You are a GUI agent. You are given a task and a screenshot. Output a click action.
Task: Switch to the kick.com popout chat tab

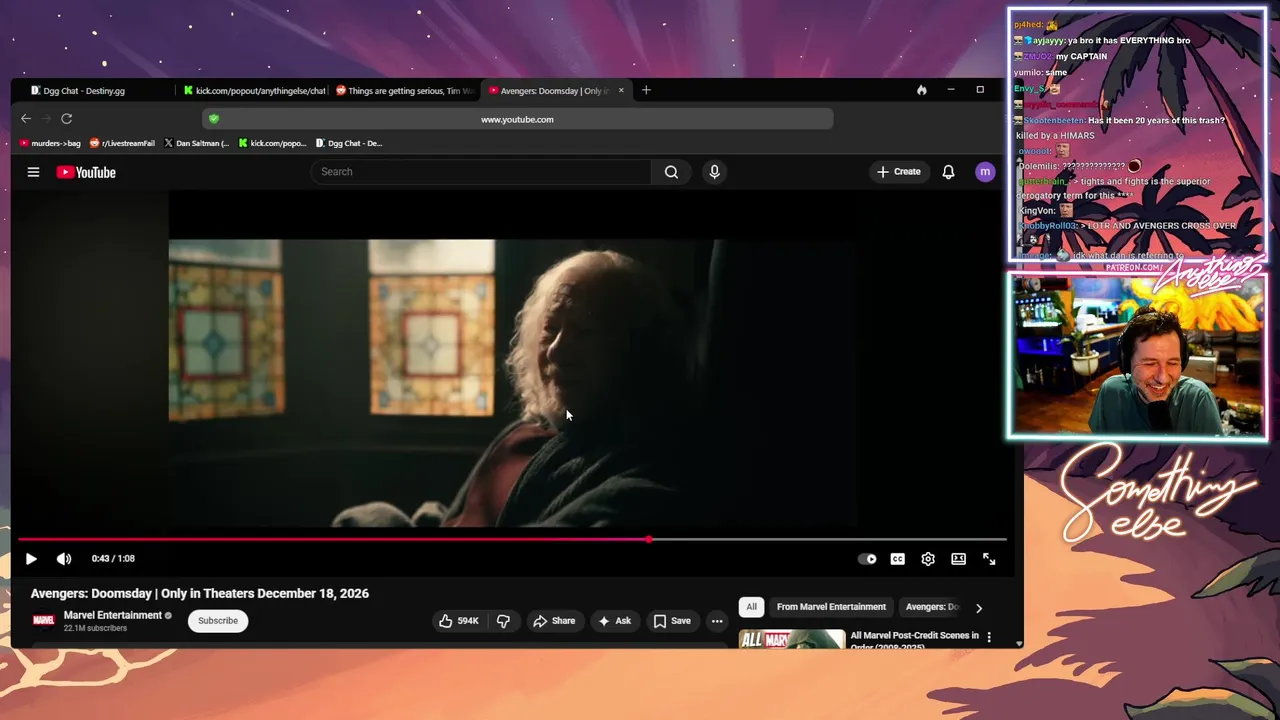(255, 90)
